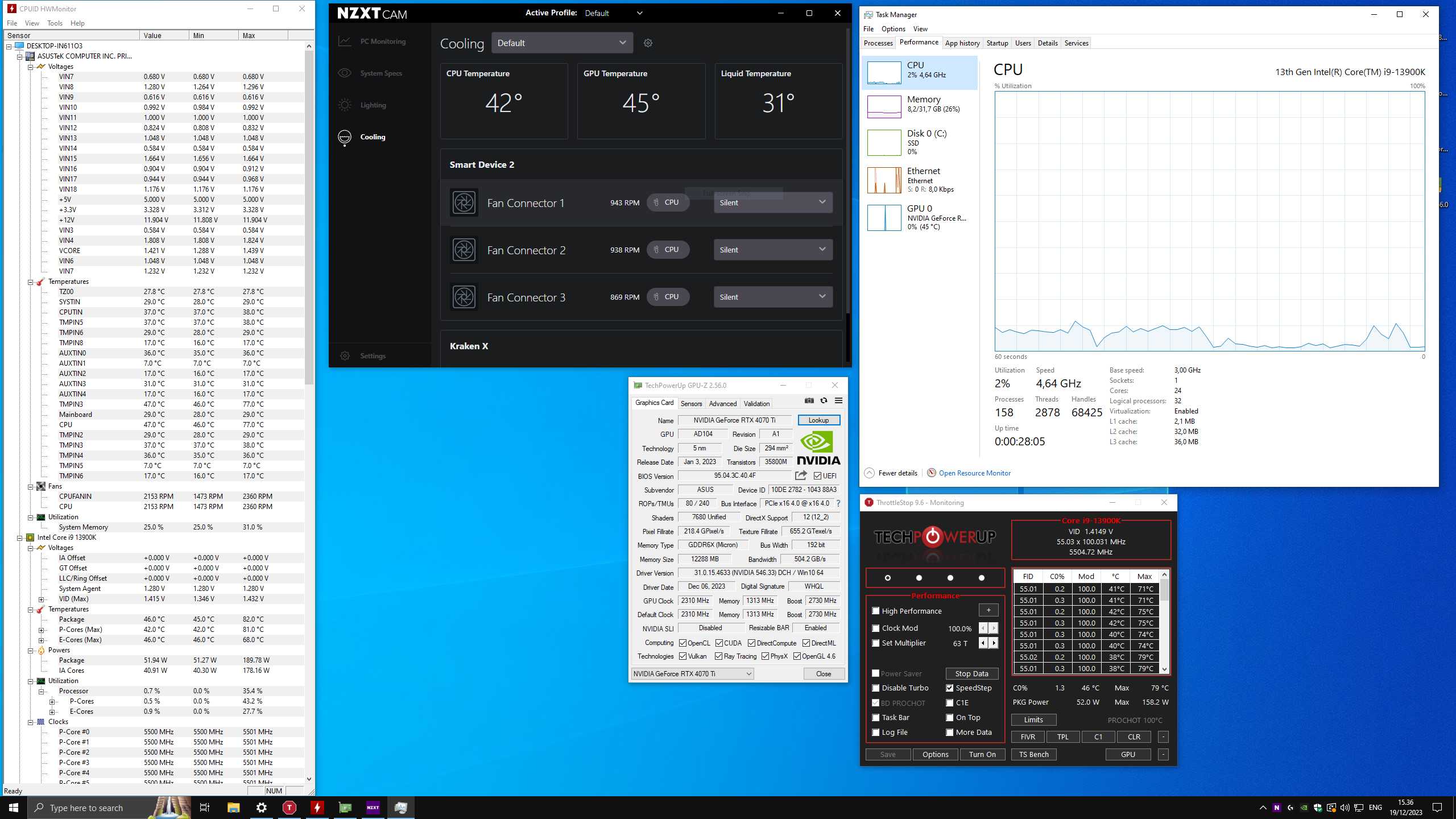This screenshot has height=819, width=1456.
Task: Click TS Bench button
Action: click(1033, 755)
